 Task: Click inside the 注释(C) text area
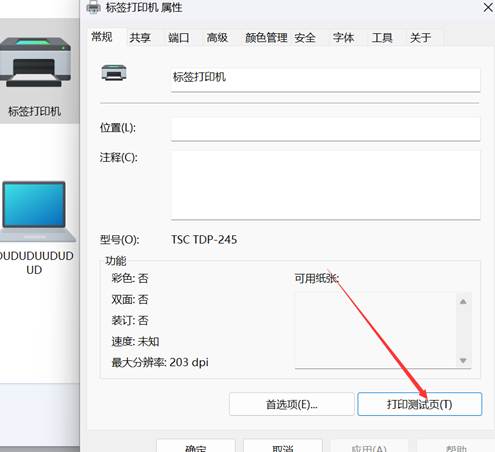(326, 185)
